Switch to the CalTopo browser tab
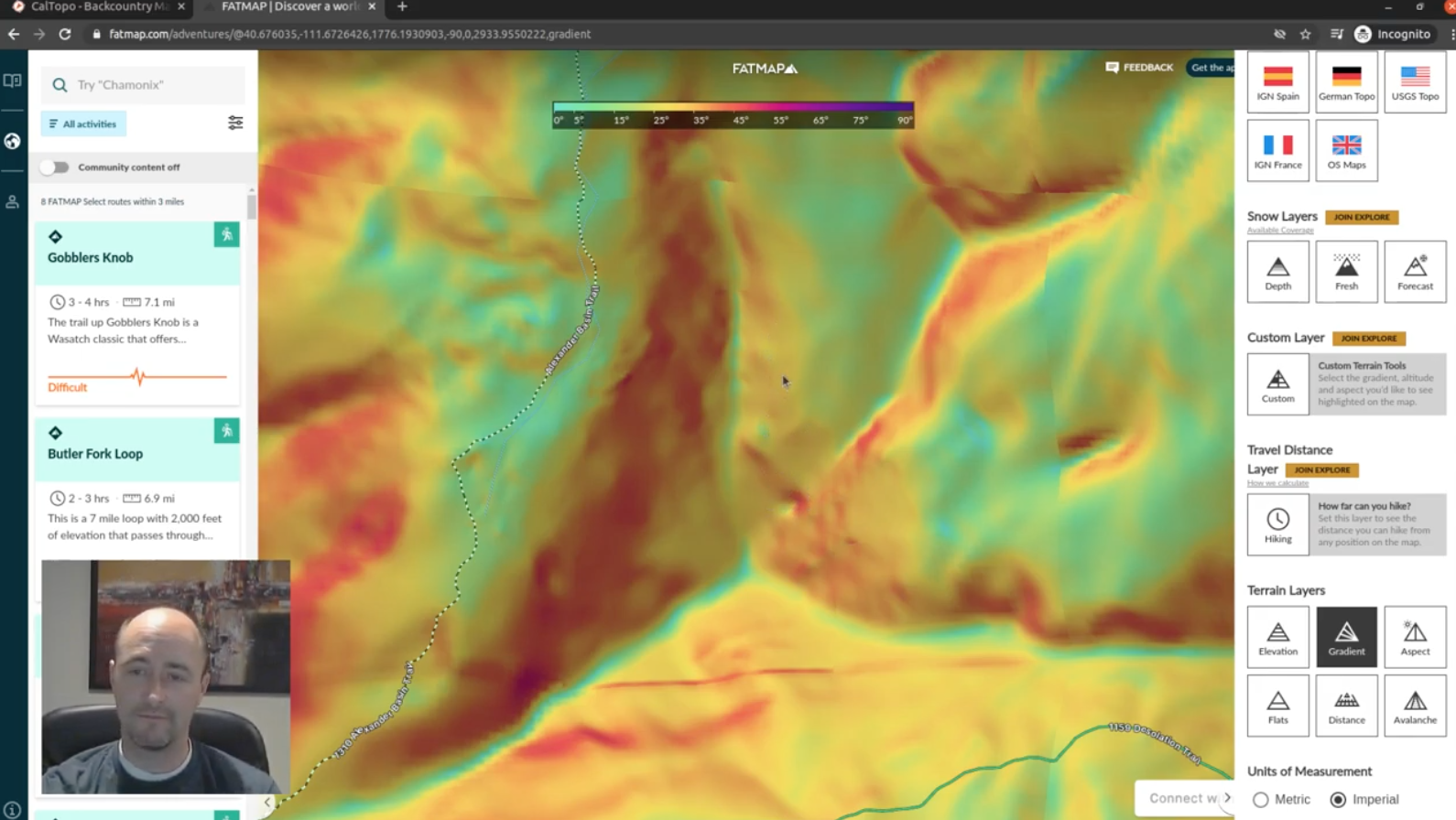This screenshot has height=820, width=1456. pos(99,7)
